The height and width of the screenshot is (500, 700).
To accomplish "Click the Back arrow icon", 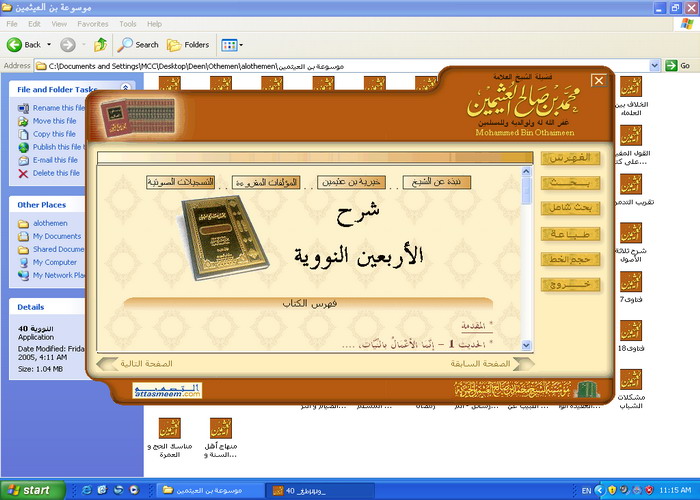I will [16, 44].
